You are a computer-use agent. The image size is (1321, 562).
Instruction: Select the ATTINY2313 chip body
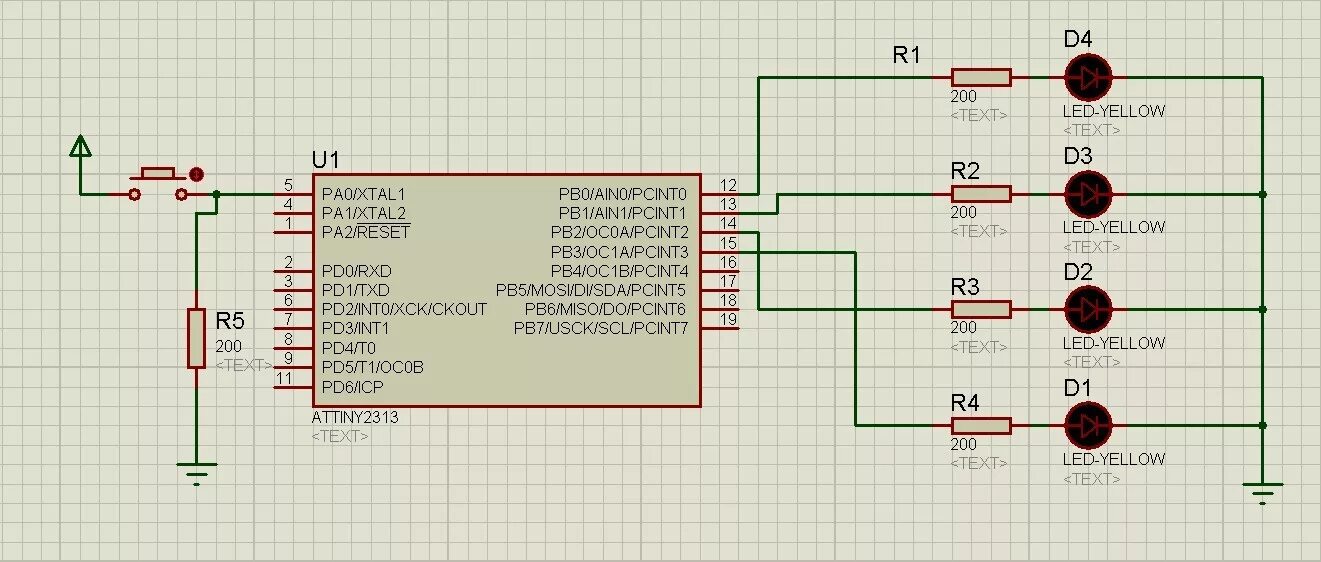pyautogui.click(x=505, y=290)
